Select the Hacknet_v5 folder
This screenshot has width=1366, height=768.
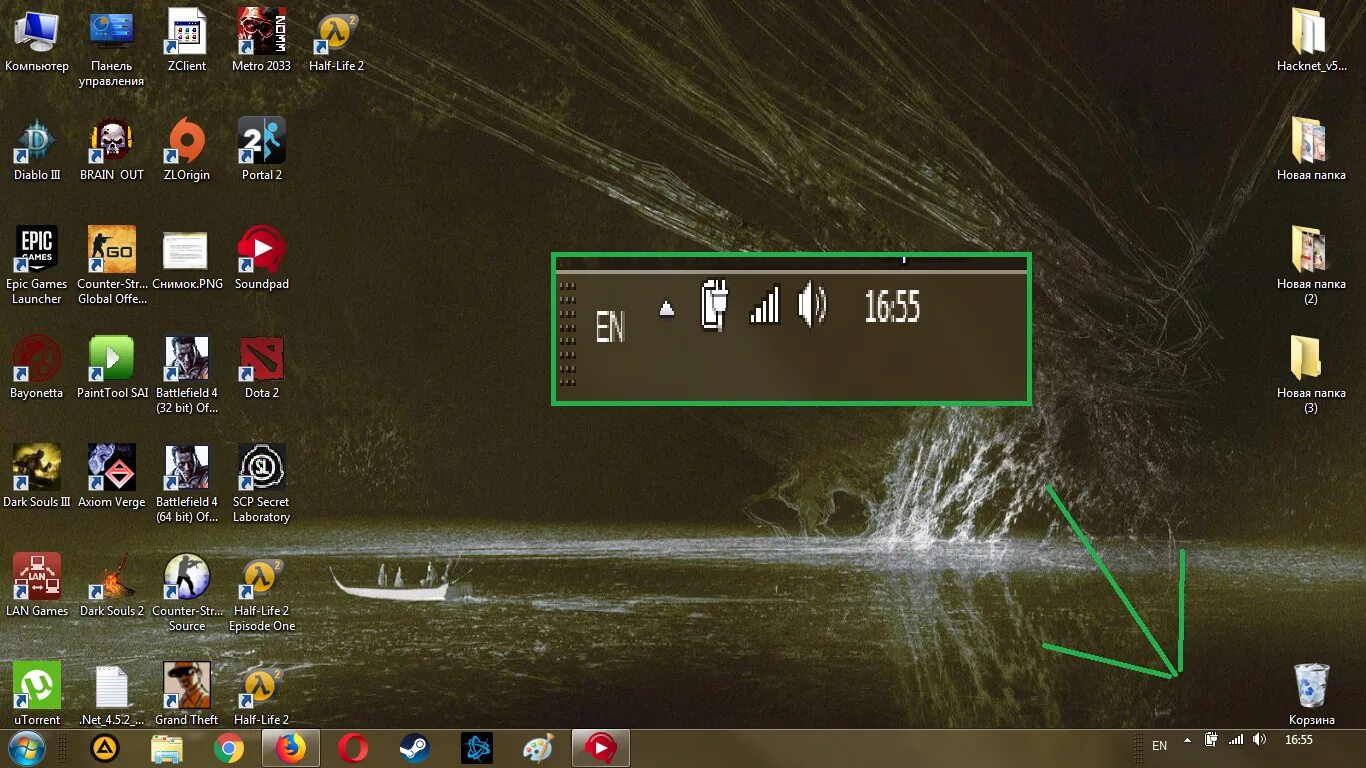[x=1311, y=40]
